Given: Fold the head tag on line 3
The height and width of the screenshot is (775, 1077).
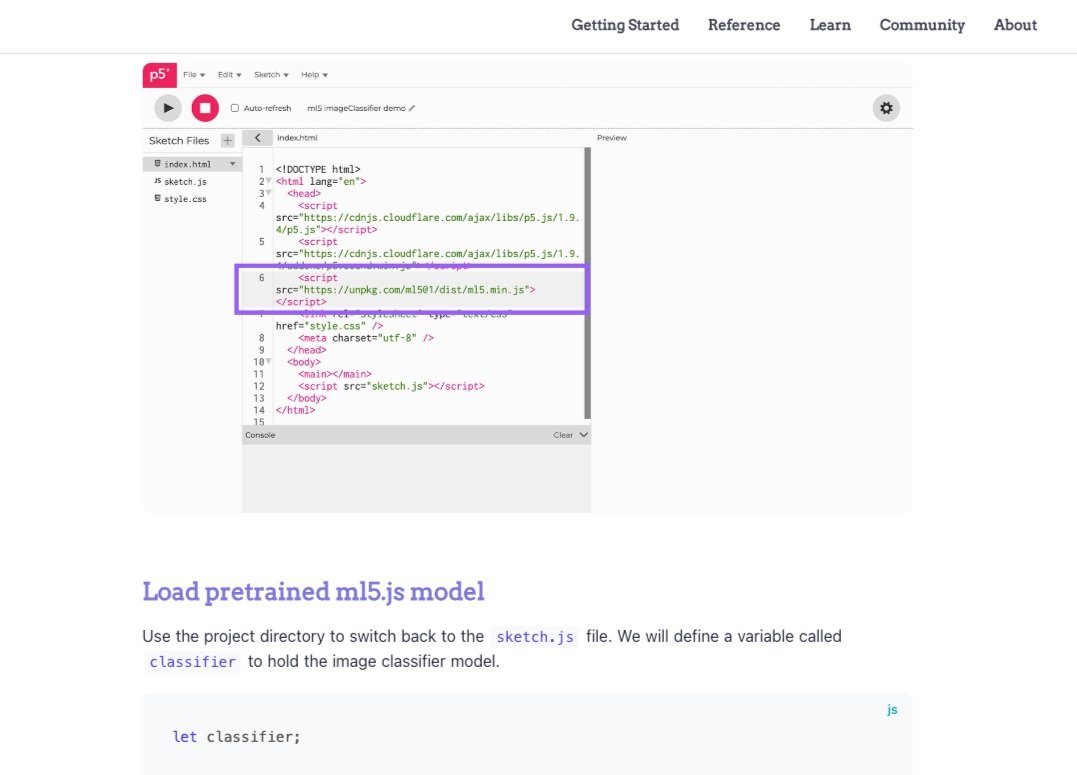Looking at the screenshot, I should pyautogui.click(x=269, y=193).
